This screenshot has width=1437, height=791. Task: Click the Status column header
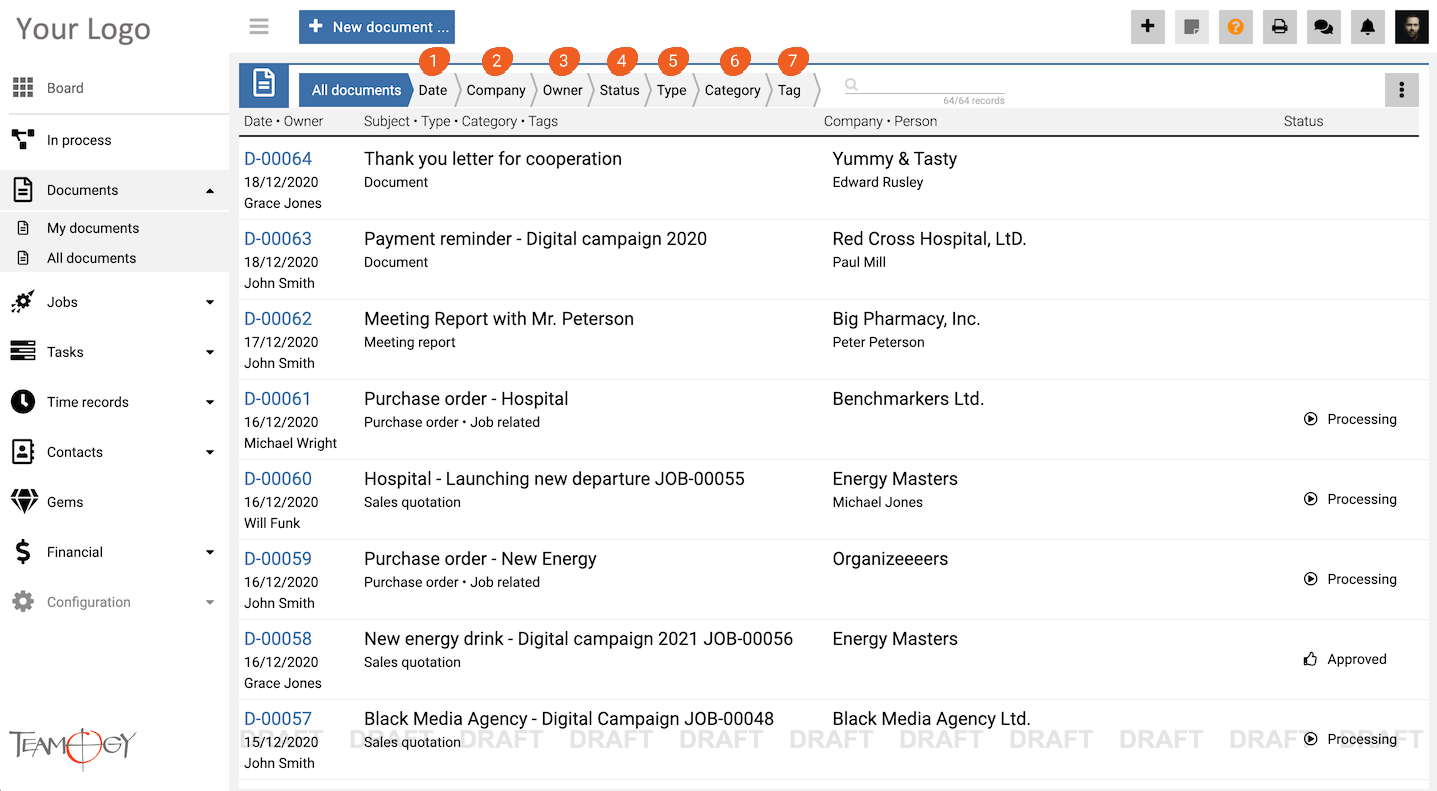pyautogui.click(x=1303, y=121)
